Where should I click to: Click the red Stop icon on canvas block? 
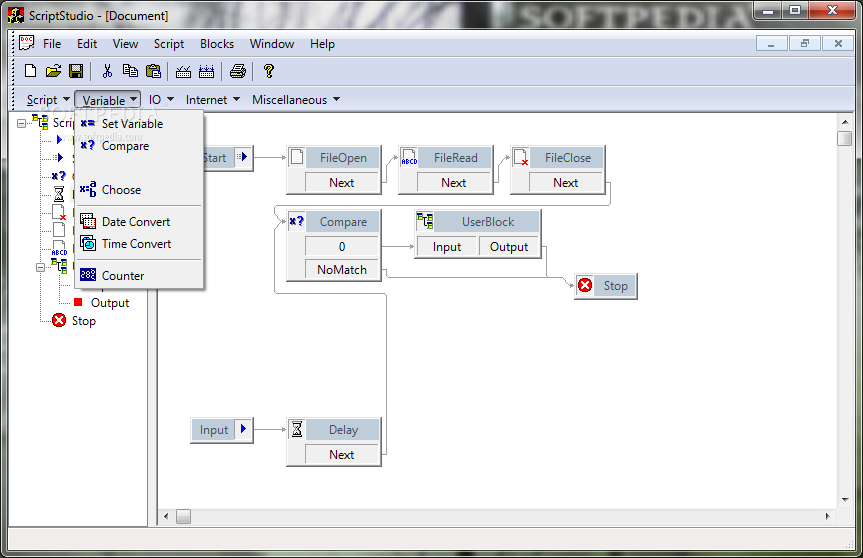(585, 285)
